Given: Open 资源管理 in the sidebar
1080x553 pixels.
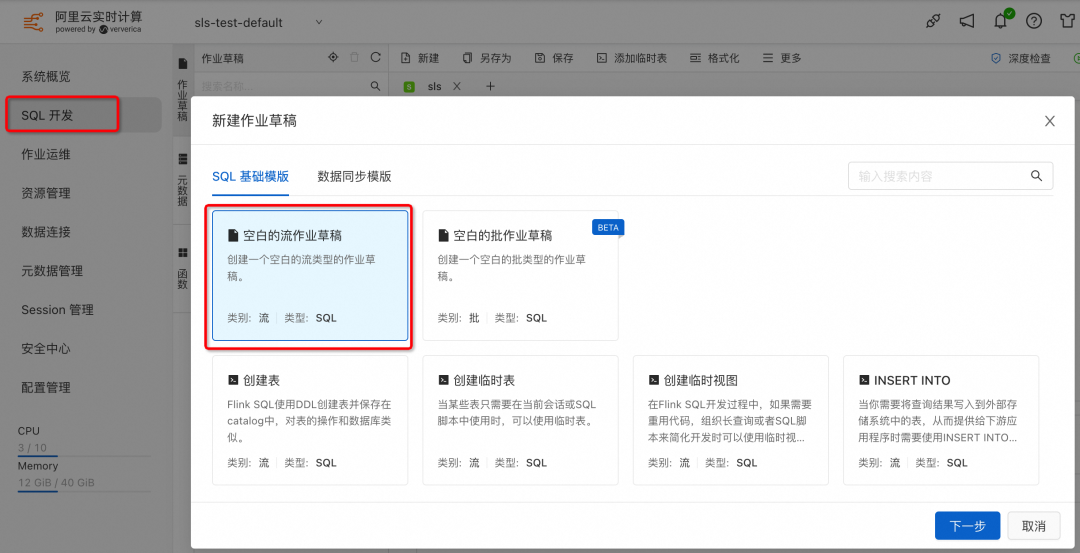Looking at the screenshot, I should (x=45, y=193).
